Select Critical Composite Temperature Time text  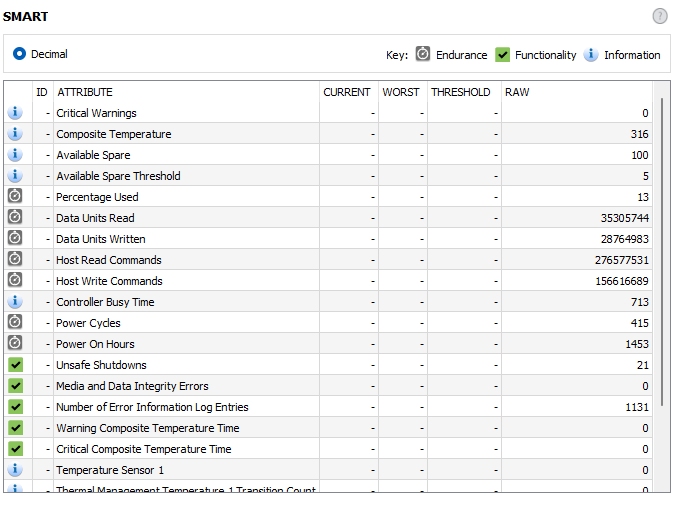click(x=144, y=449)
